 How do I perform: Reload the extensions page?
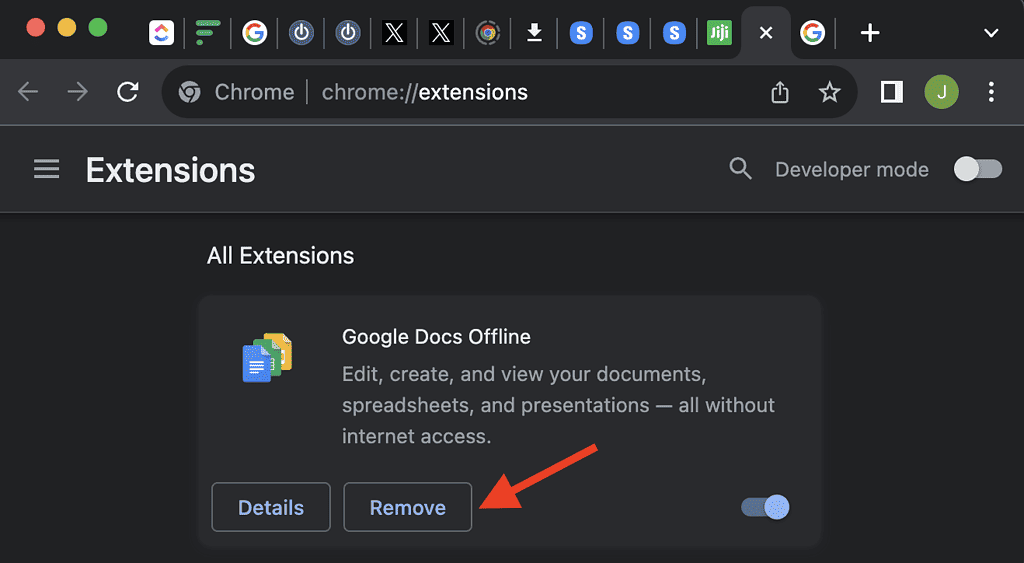[x=127, y=93]
